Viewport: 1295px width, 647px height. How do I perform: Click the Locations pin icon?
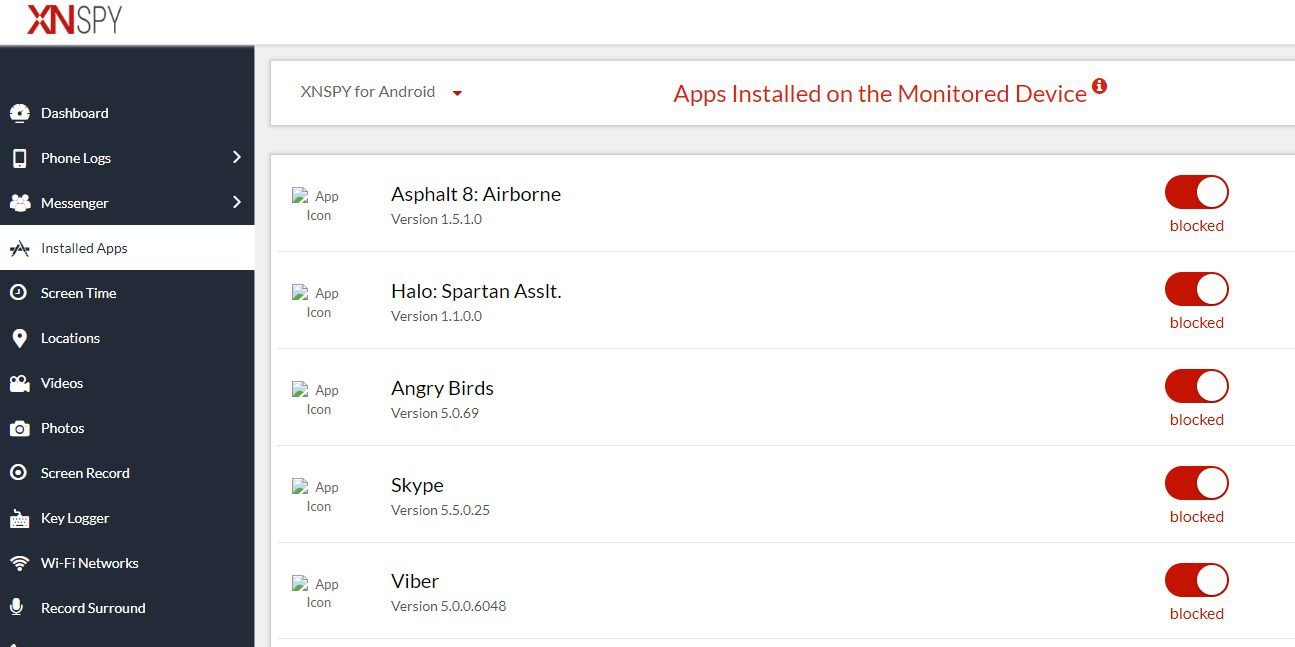click(19, 338)
